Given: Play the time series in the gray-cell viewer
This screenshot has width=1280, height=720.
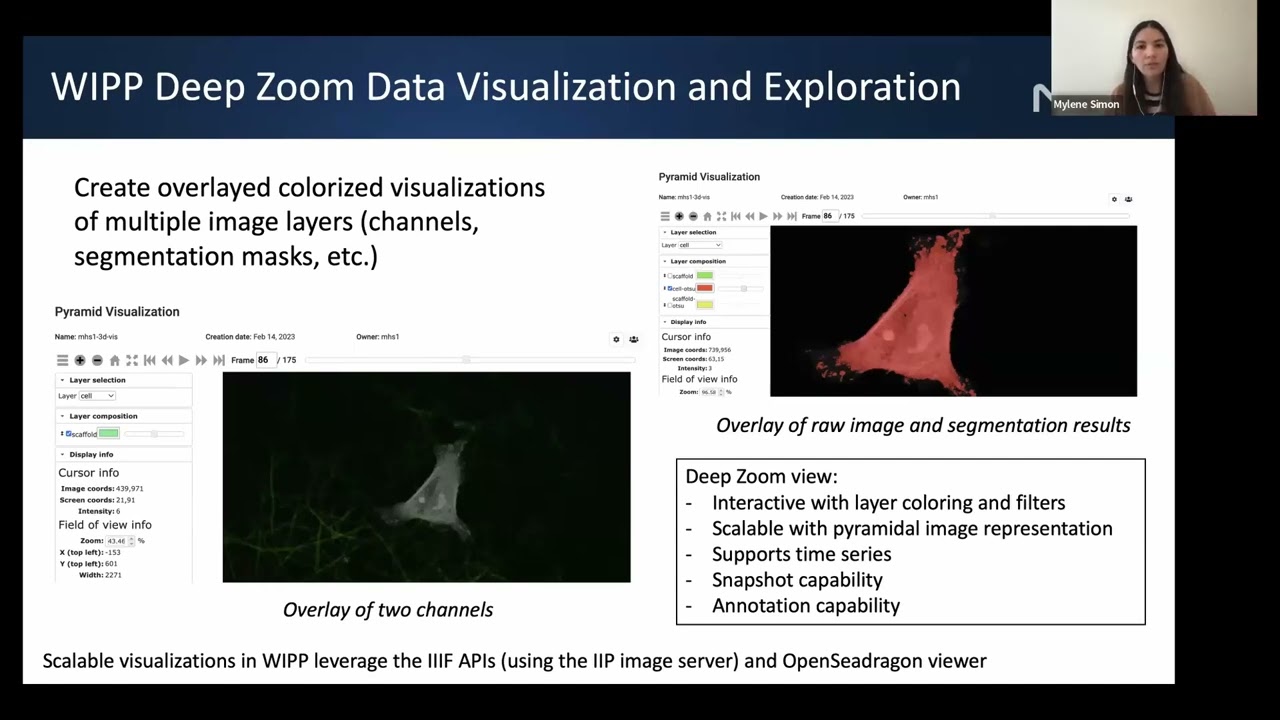Looking at the screenshot, I should click(184, 360).
